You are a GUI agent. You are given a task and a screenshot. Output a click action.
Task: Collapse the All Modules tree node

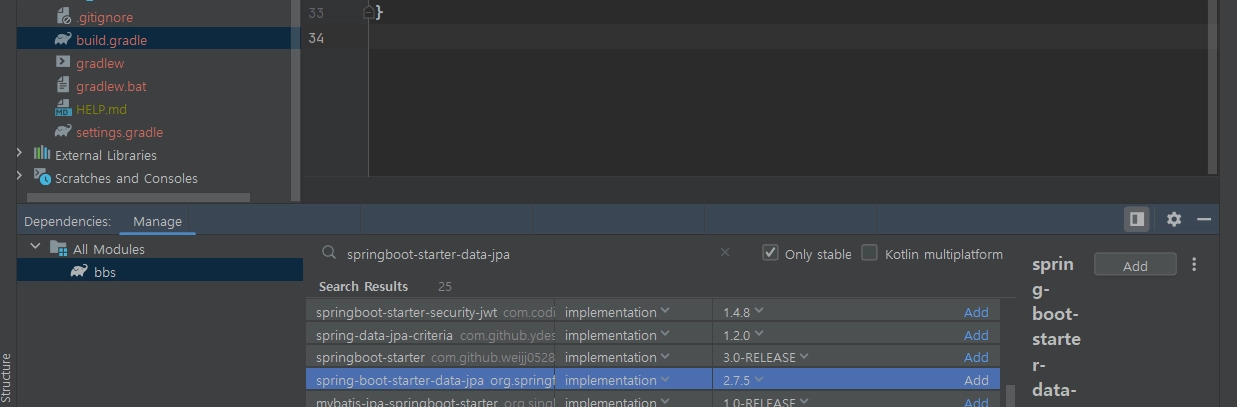coord(36,247)
